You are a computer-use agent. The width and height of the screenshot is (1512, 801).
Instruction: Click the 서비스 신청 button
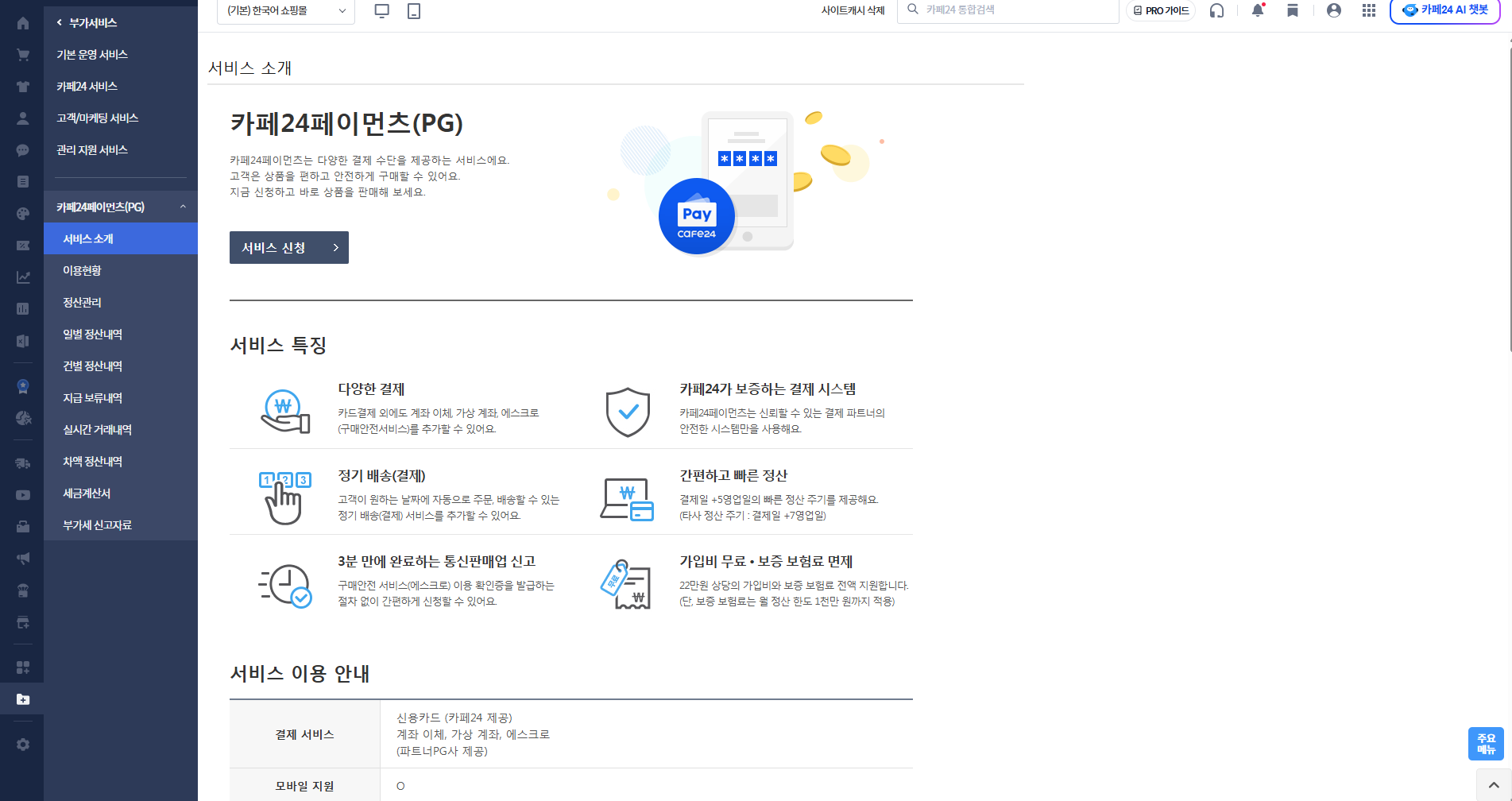tap(289, 248)
